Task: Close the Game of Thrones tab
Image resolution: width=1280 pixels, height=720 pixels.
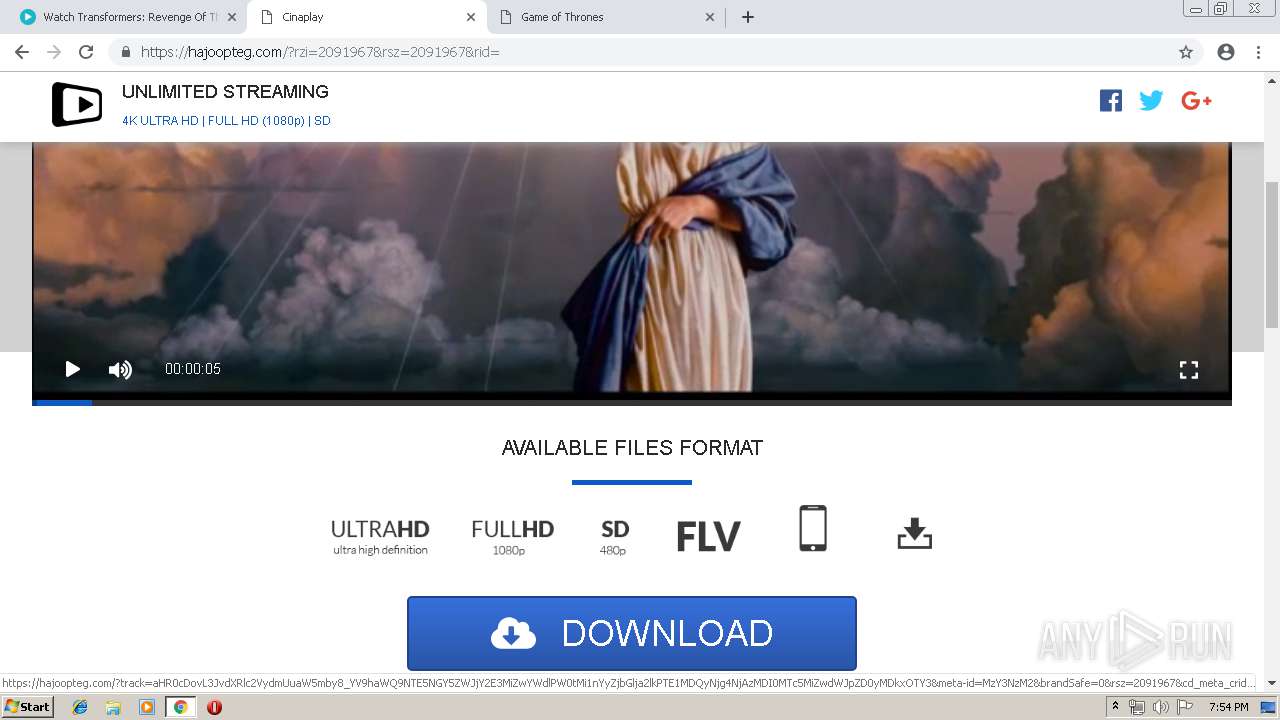Action: [x=710, y=17]
